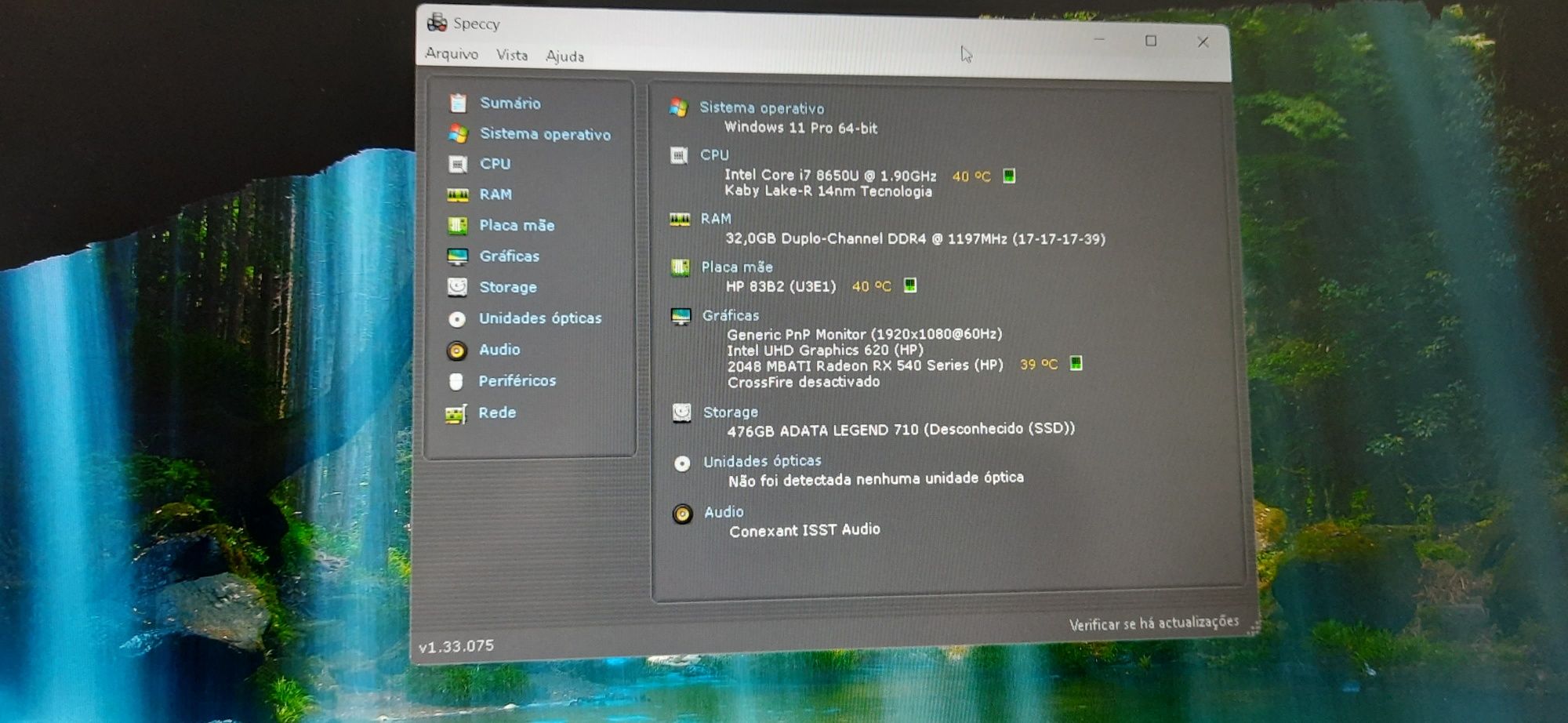Open Storage sidebar section
Image resolution: width=1568 pixels, height=723 pixels.
click(x=508, y=287)
